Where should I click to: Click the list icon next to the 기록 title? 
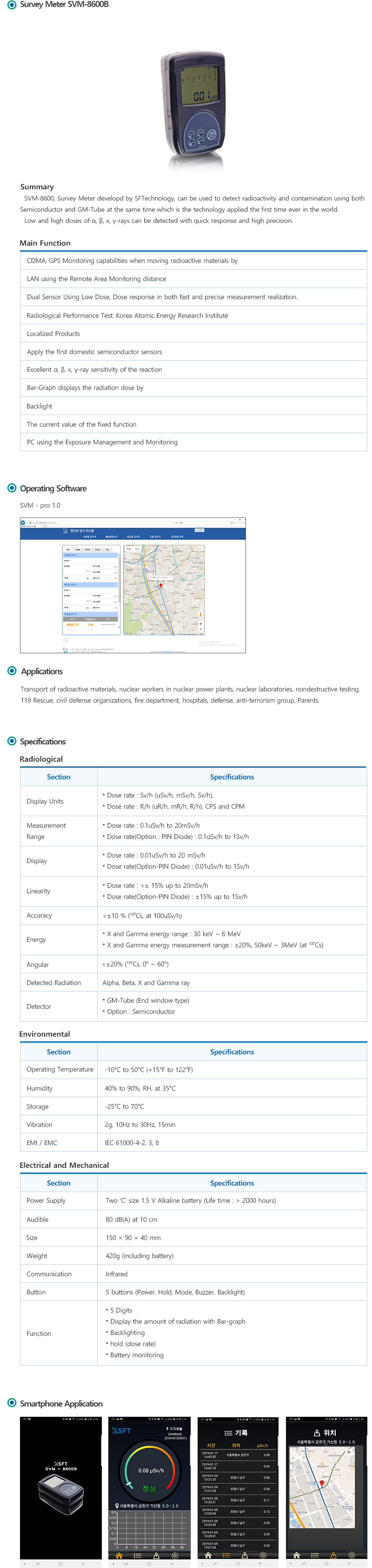click(x=229, y=1433)
